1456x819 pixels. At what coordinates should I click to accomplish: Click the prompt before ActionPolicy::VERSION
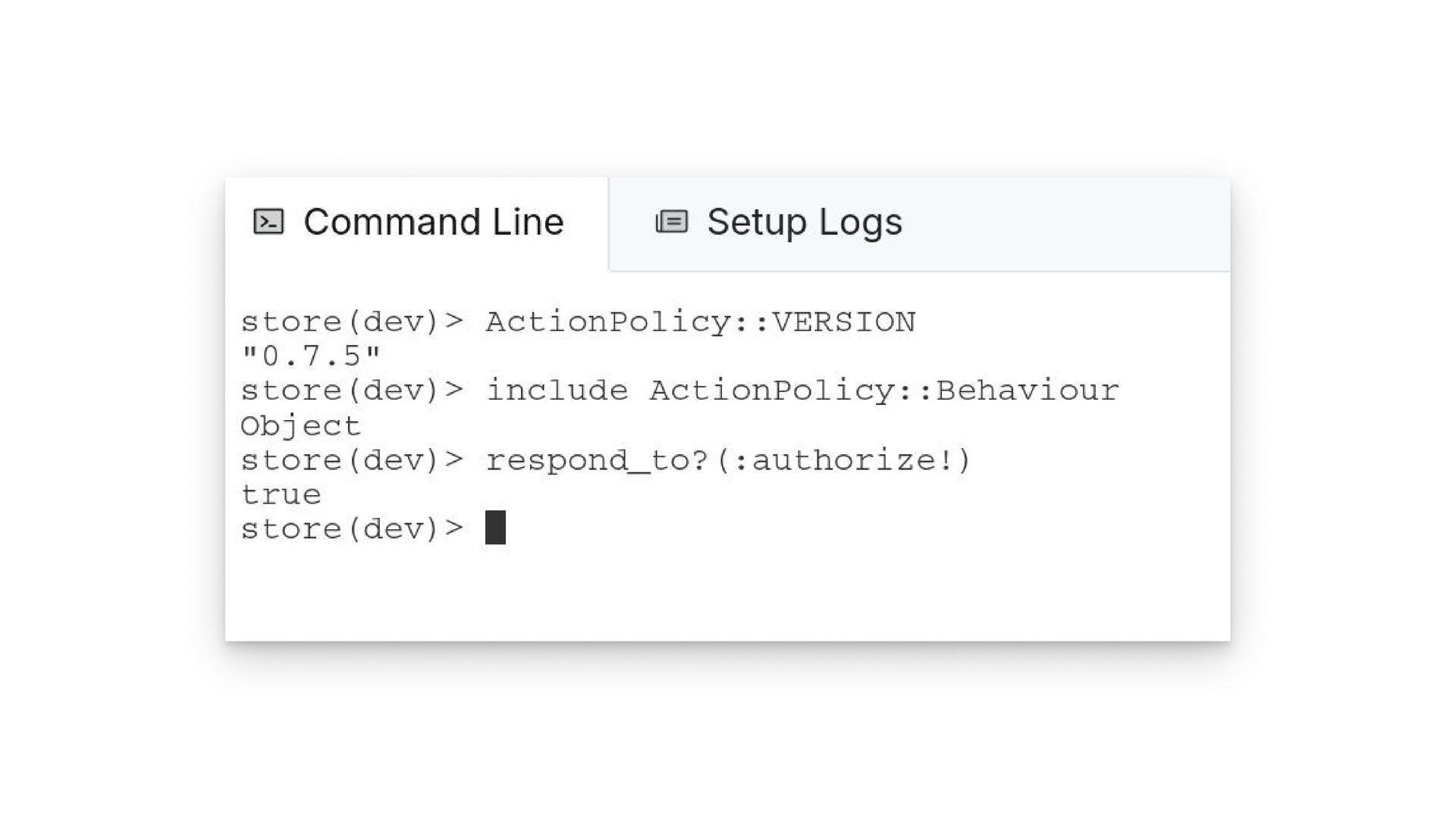coord(351,322)
